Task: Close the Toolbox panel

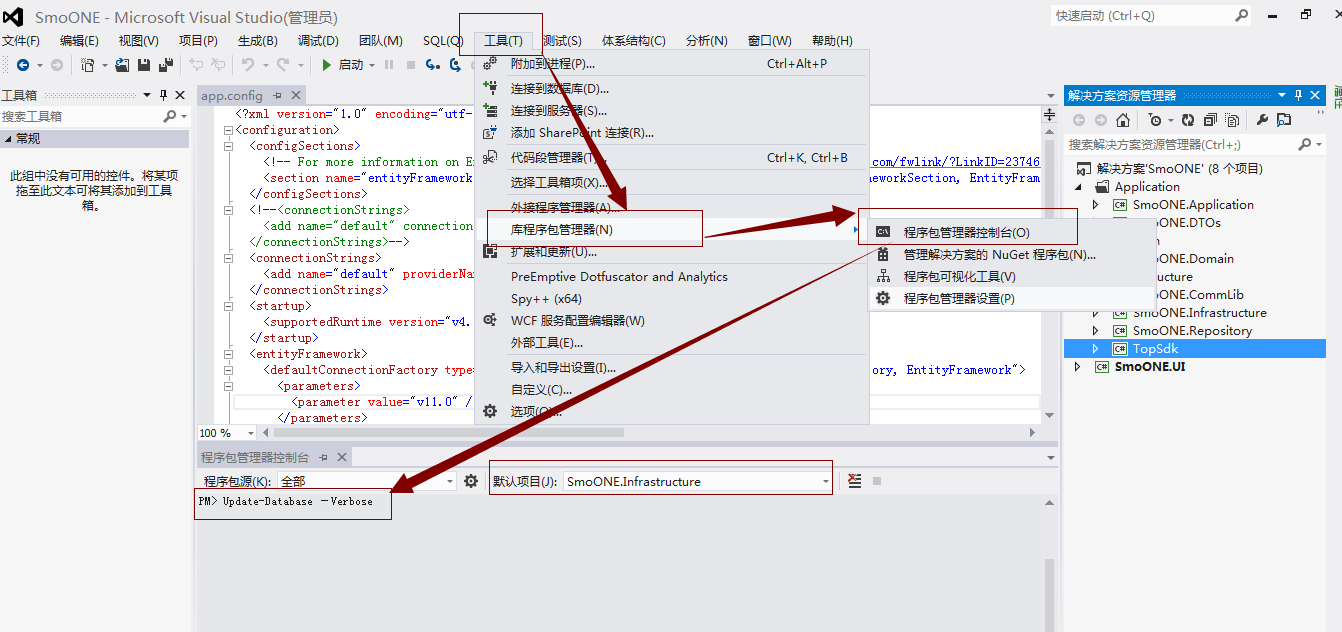Action: 180,95
